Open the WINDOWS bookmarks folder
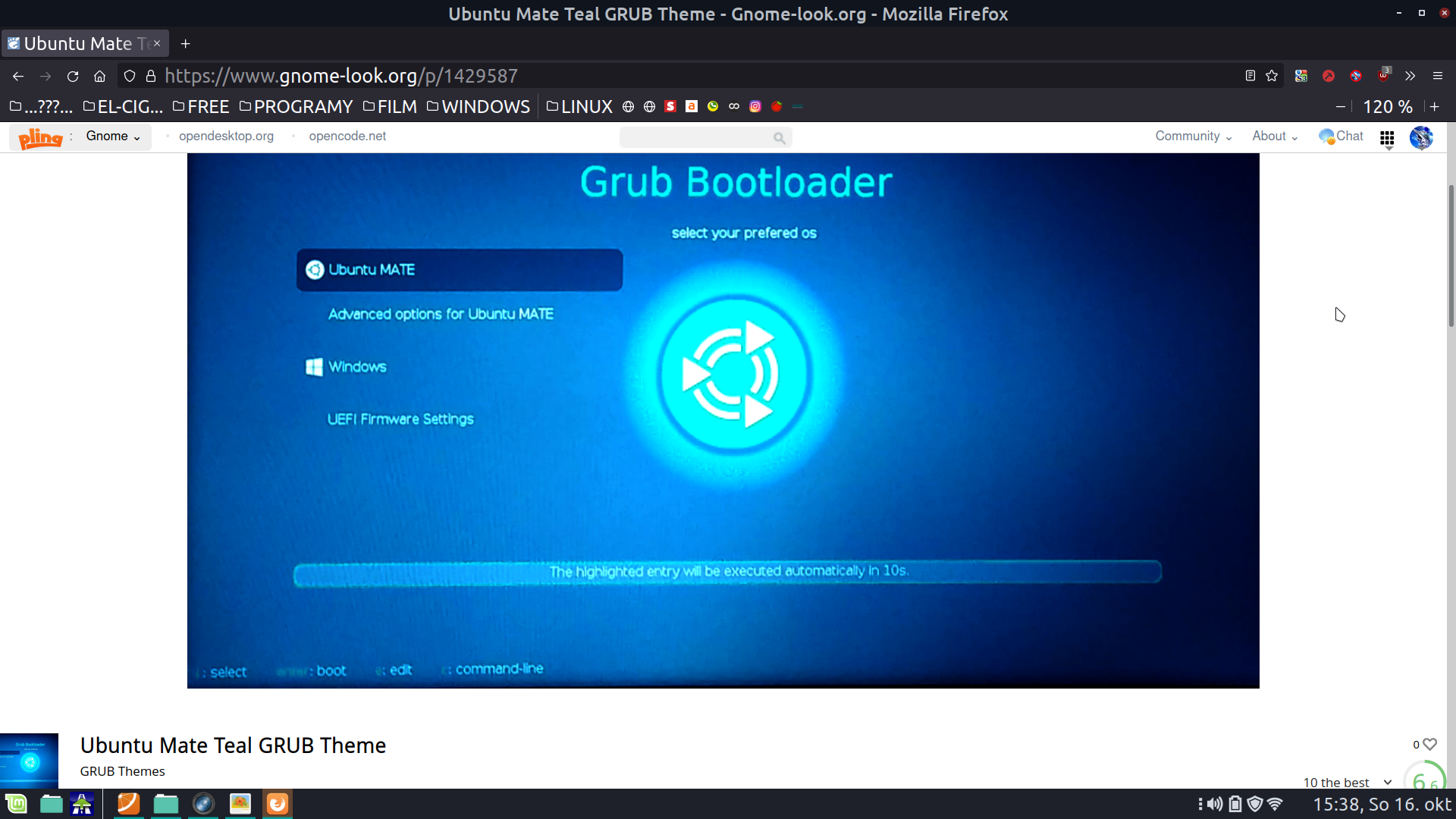 (478, 107)
